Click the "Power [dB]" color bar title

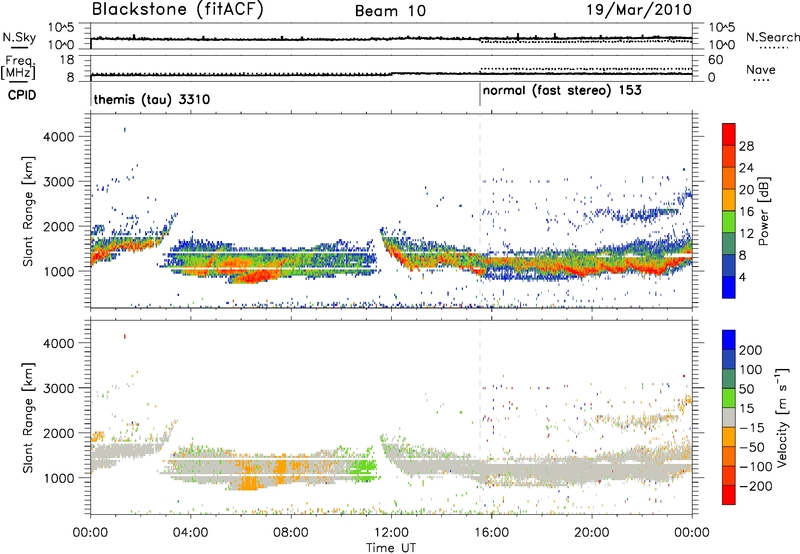[763, 211]
